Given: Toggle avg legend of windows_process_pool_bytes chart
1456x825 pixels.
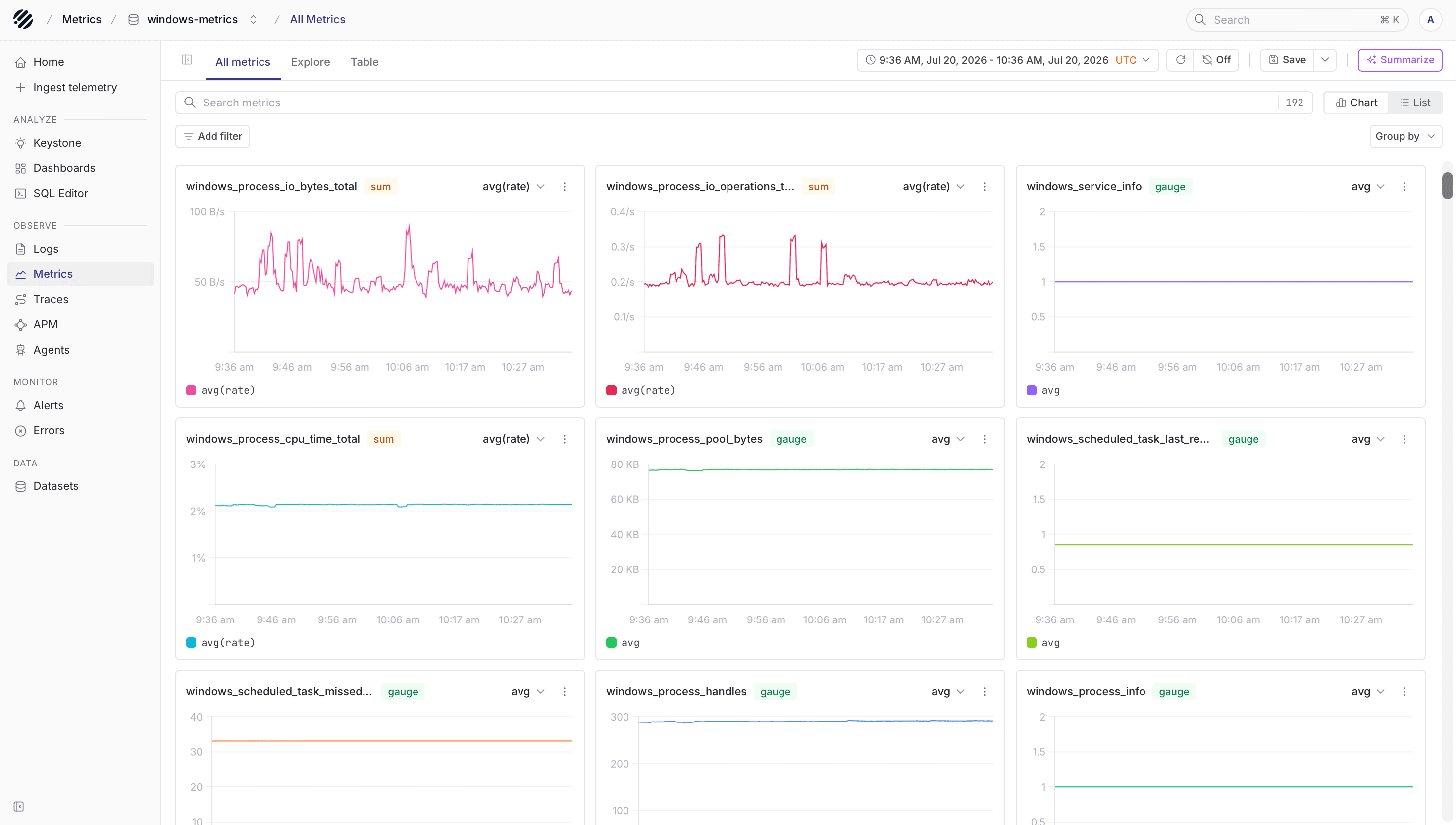Looking at the screenshot, I should point(623,643).
